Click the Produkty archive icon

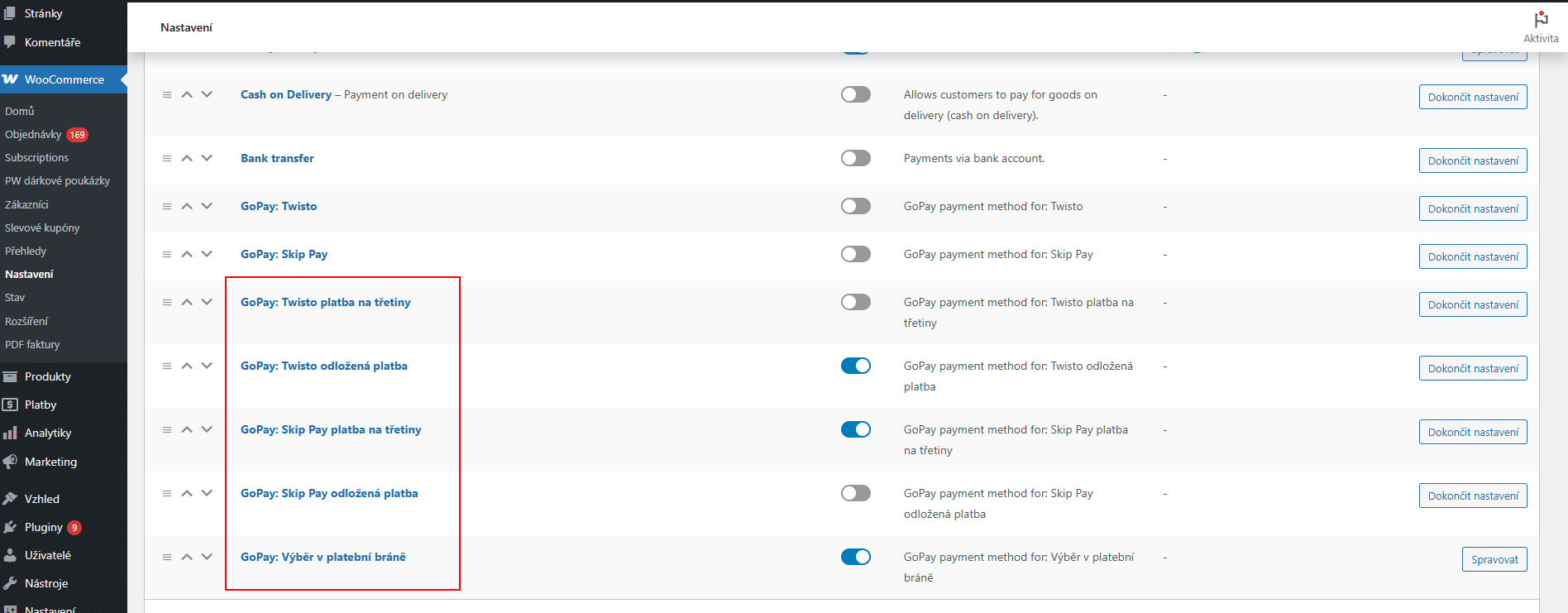point(11,376)
